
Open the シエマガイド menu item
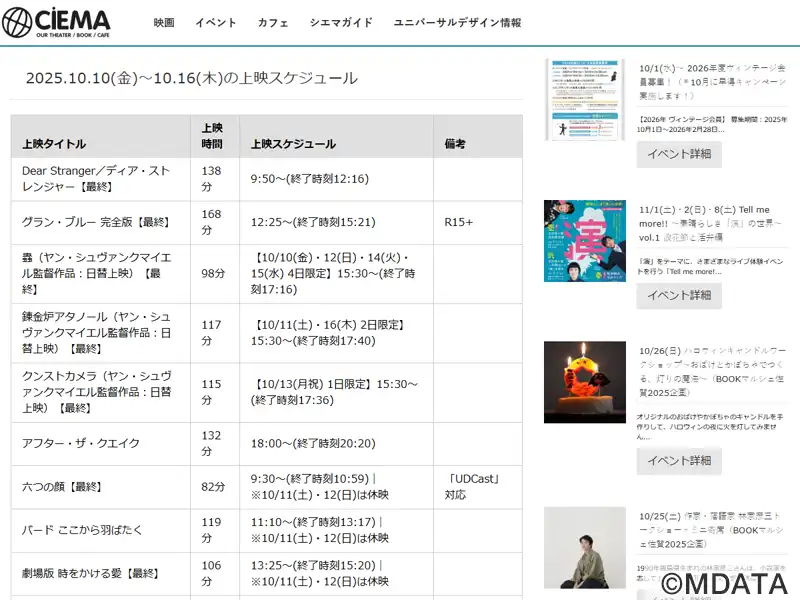[x=341, y=22]
